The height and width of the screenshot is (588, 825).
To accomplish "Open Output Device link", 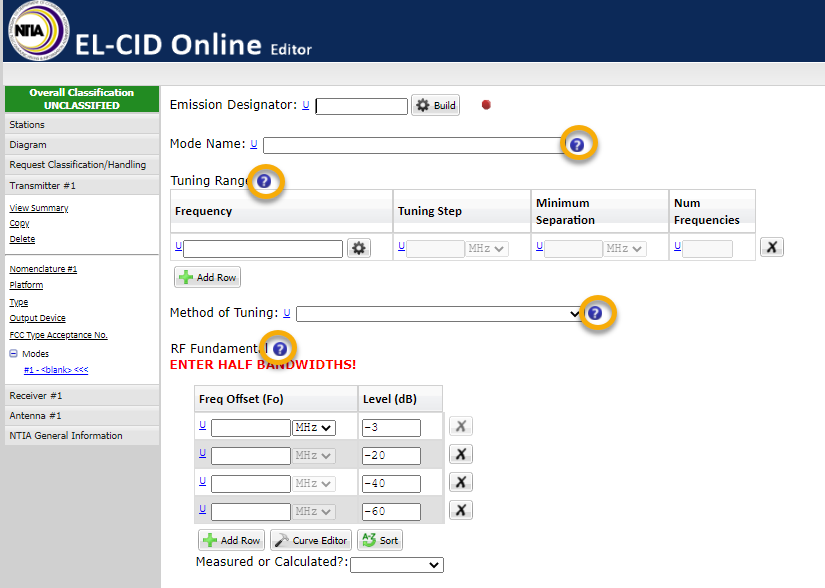I will [x=37, y=318].
